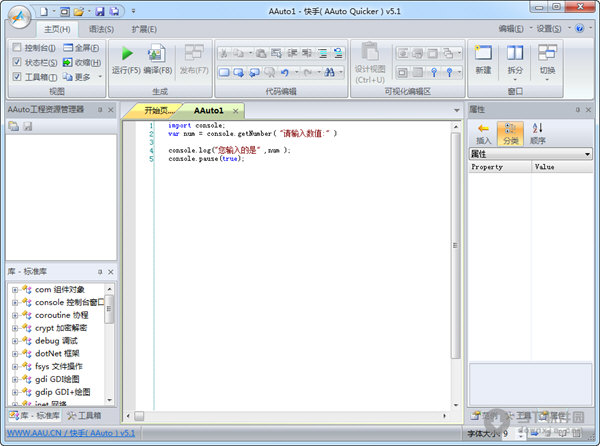Click the editor vertical scrollbar thumb
The height and width of the screenshot is (446, 600).
click(x=455, y=246)
